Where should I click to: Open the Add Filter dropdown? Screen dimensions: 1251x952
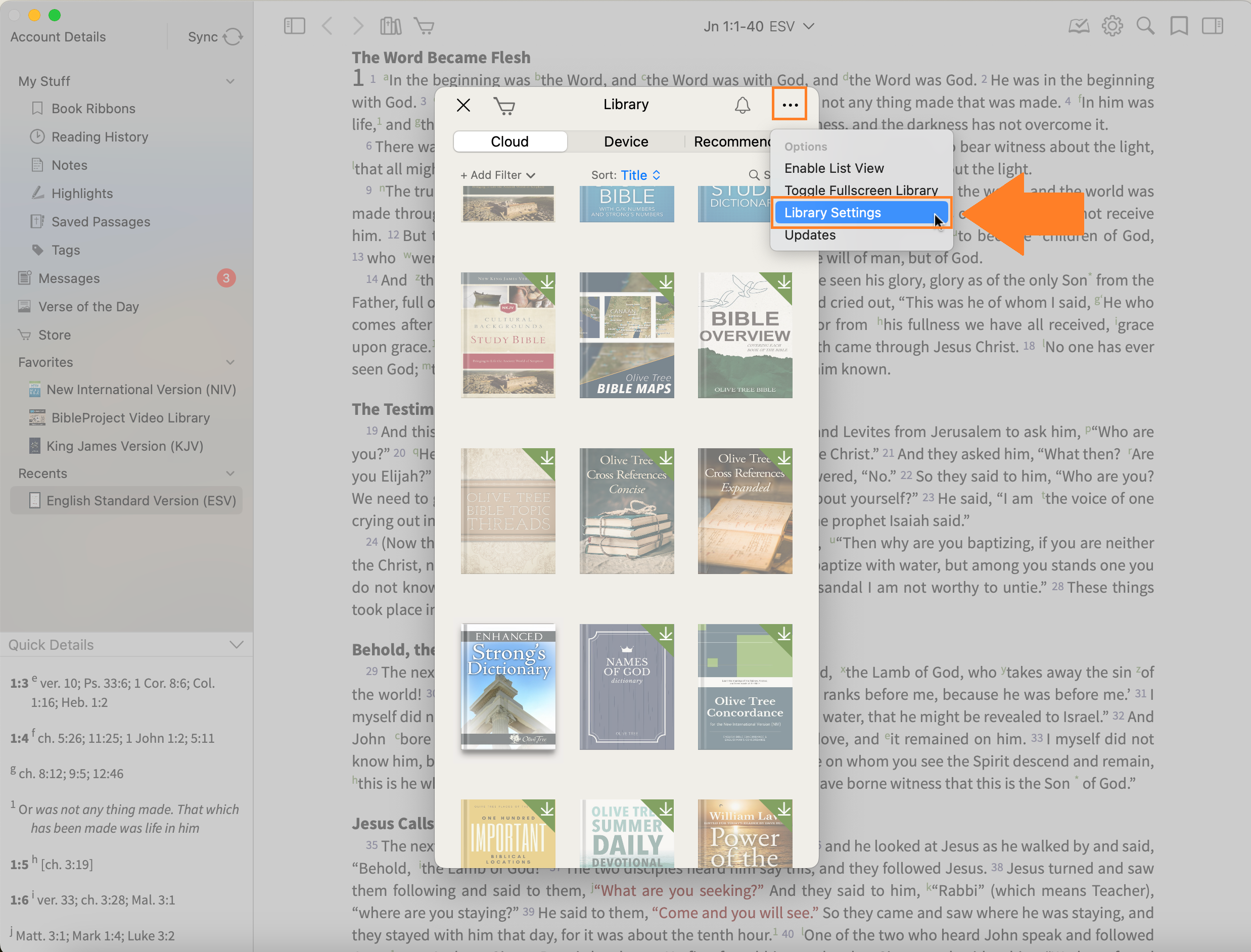(x=497, y=175)
